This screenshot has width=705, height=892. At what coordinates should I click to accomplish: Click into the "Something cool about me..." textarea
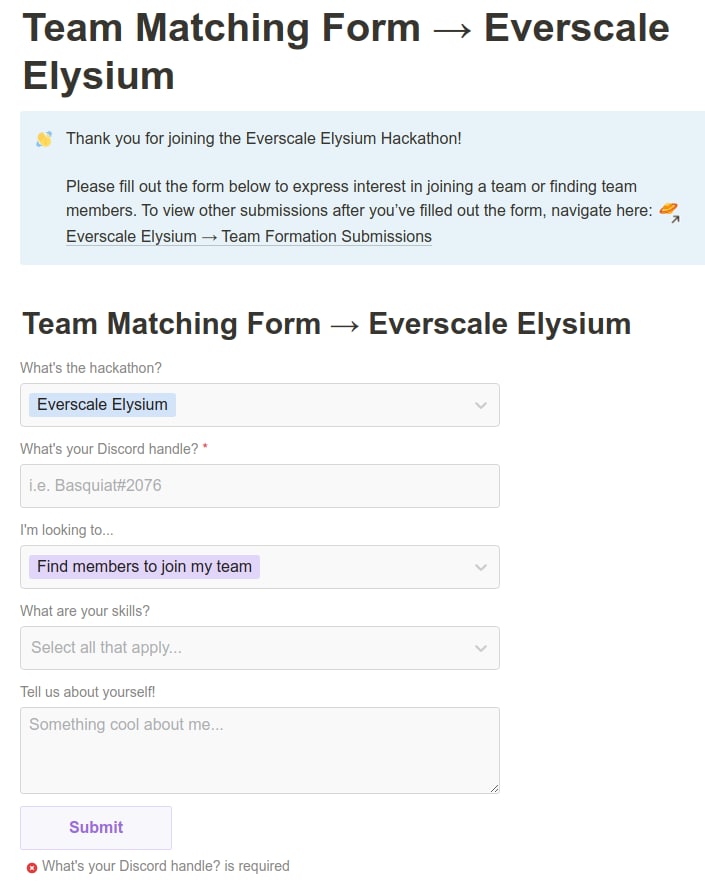259,750
